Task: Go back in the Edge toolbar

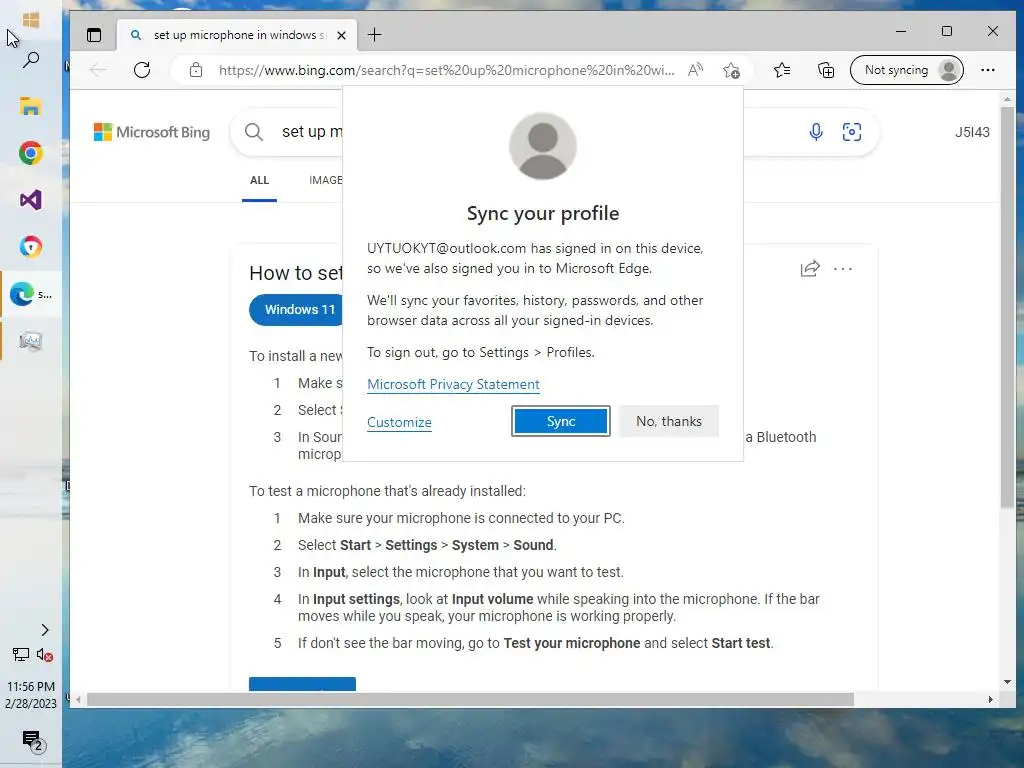Action: [97, 70]
